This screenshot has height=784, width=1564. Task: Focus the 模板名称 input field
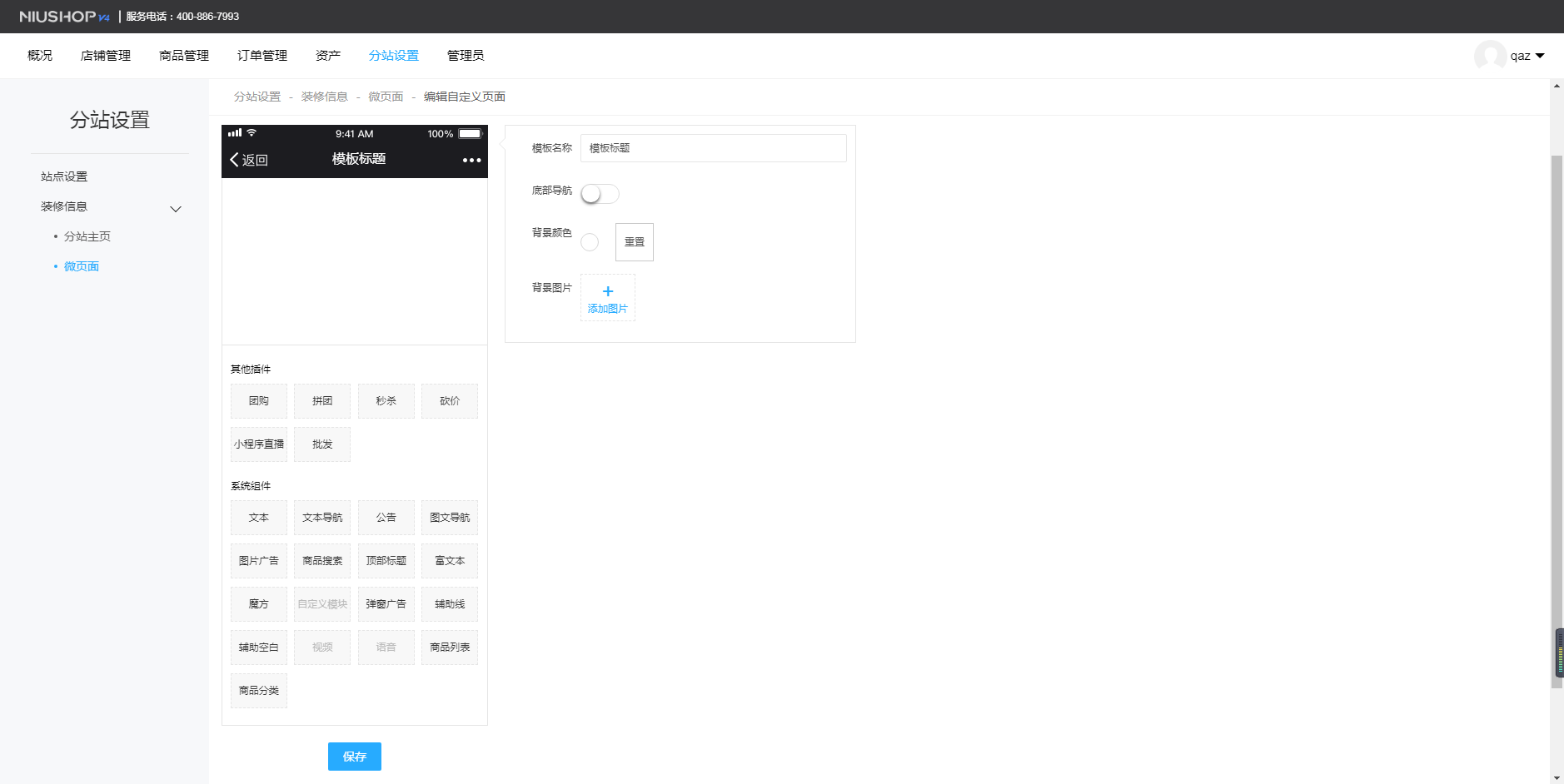(714, 148)
